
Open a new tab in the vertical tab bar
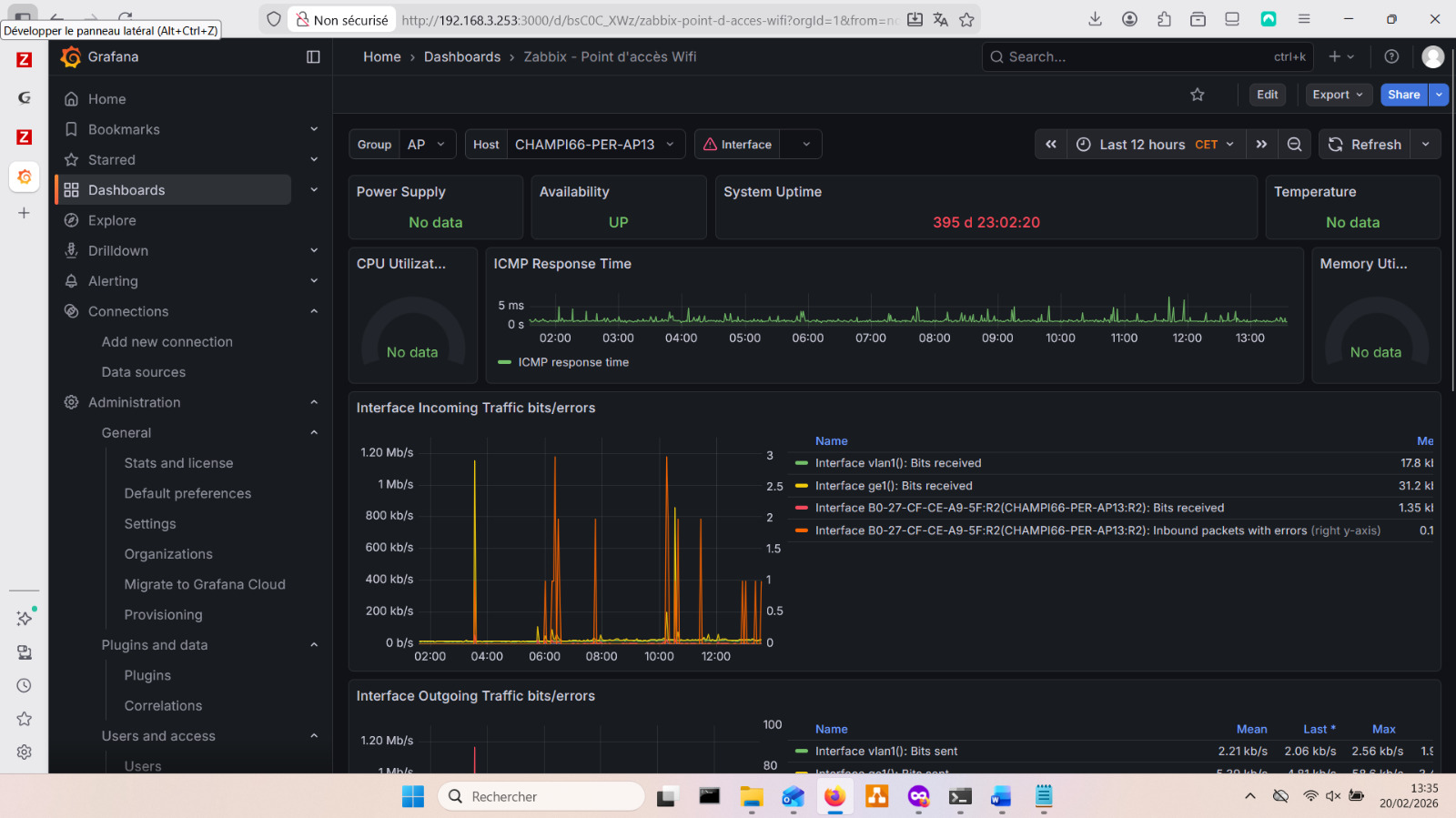pos(25,213)
